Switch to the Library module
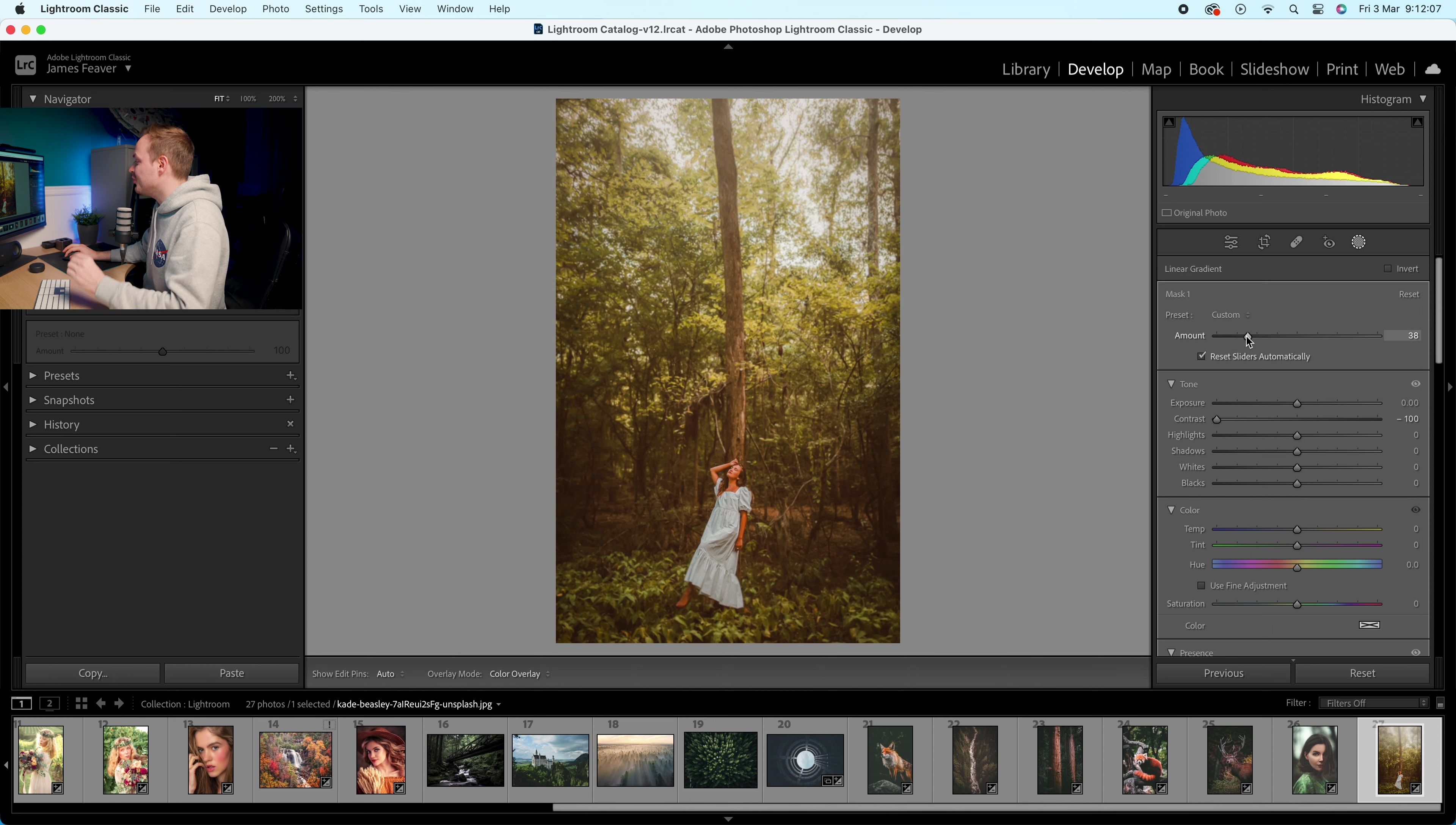The image size is (1456, 825). [x=1025, y=69]
